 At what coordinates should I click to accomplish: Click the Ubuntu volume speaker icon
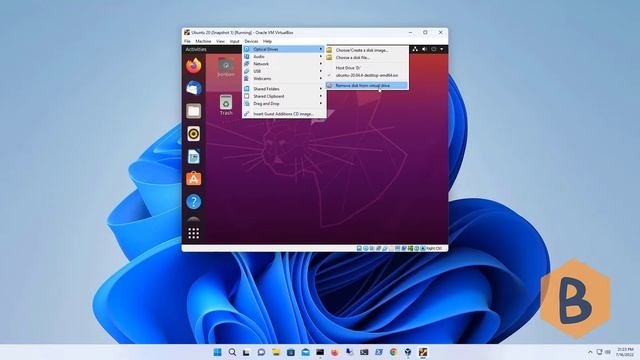pos(424,49)
